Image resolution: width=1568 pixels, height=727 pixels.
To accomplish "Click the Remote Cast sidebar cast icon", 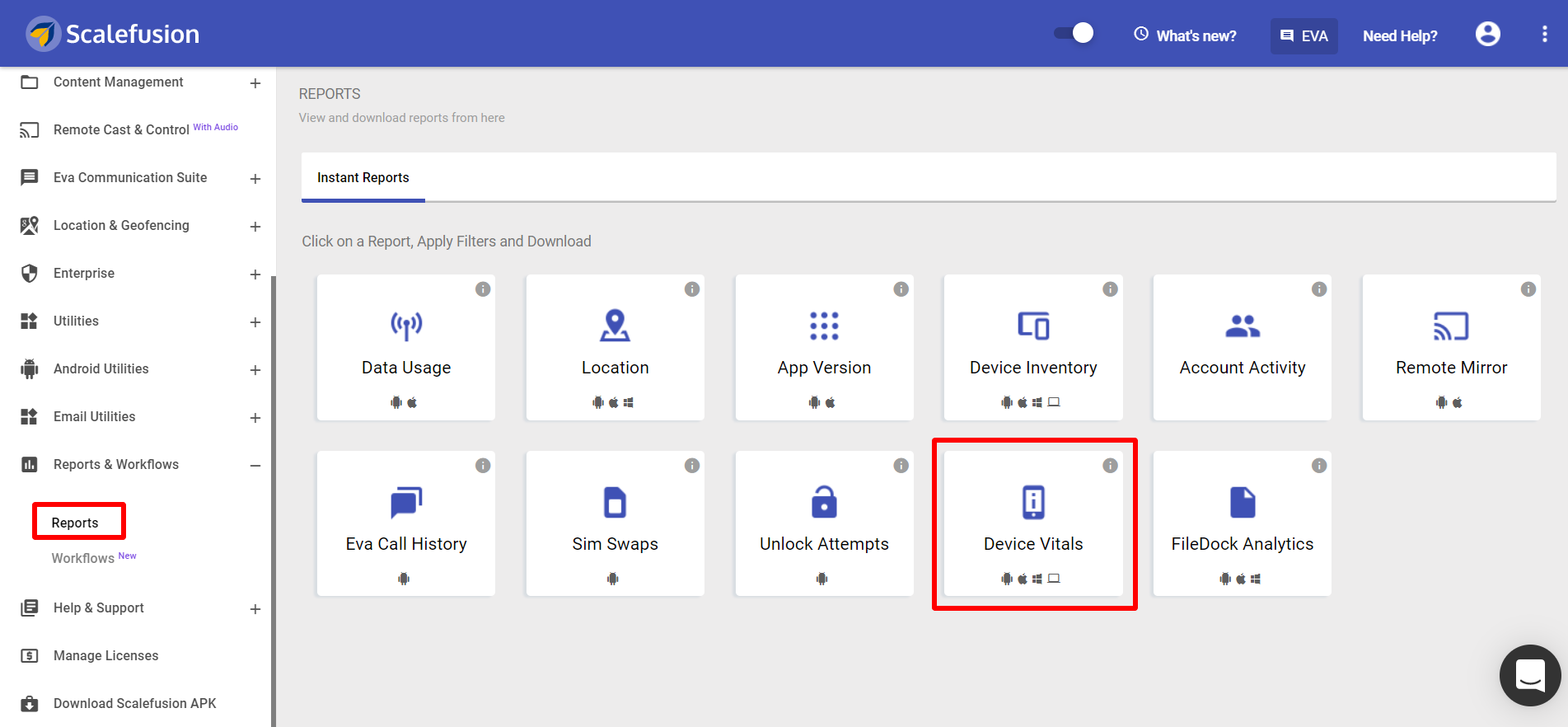I will tap(30, 129).
